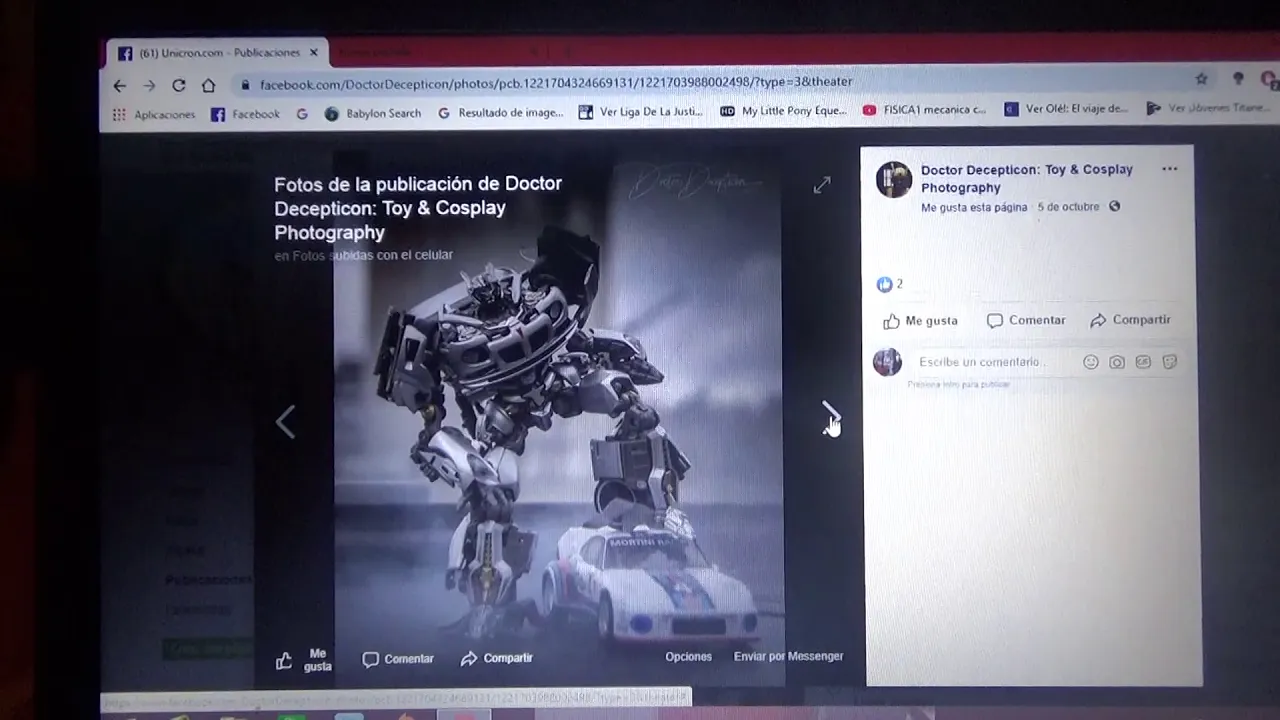
Task: Close the Unicron.com Publicaciones tab
Action: point(314,52)
